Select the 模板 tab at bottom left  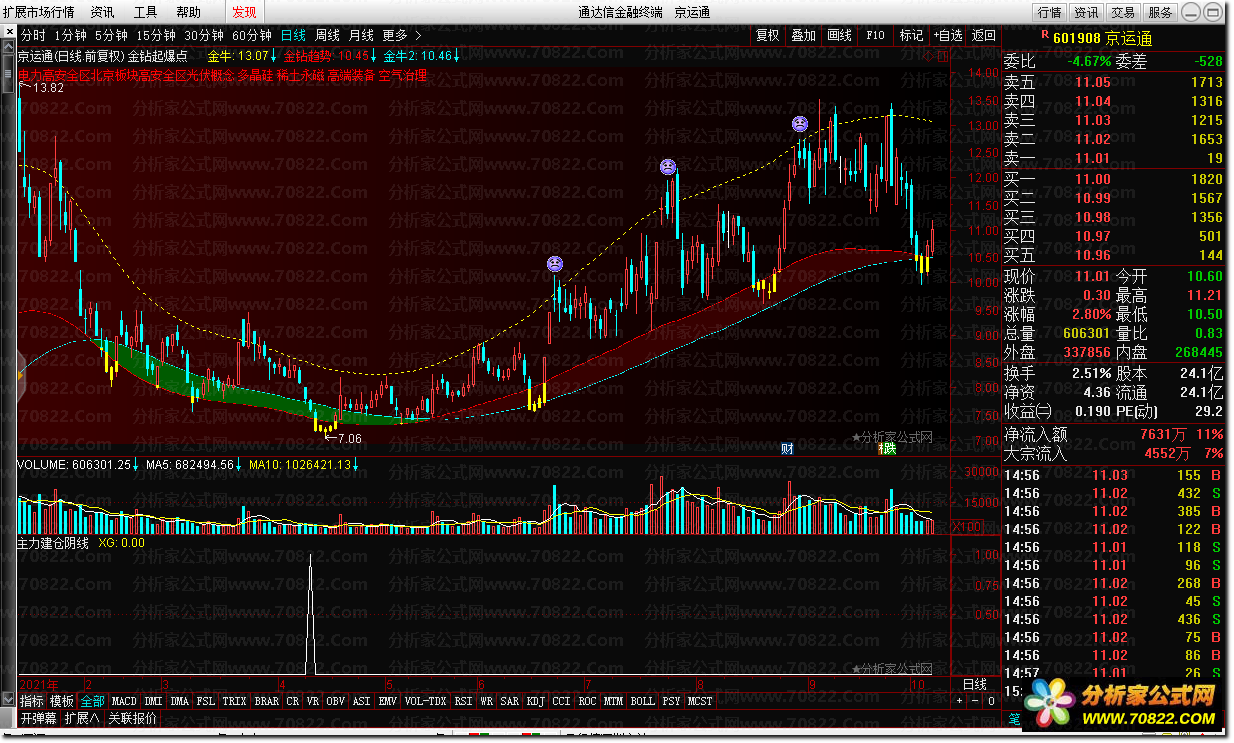(62, 701)
